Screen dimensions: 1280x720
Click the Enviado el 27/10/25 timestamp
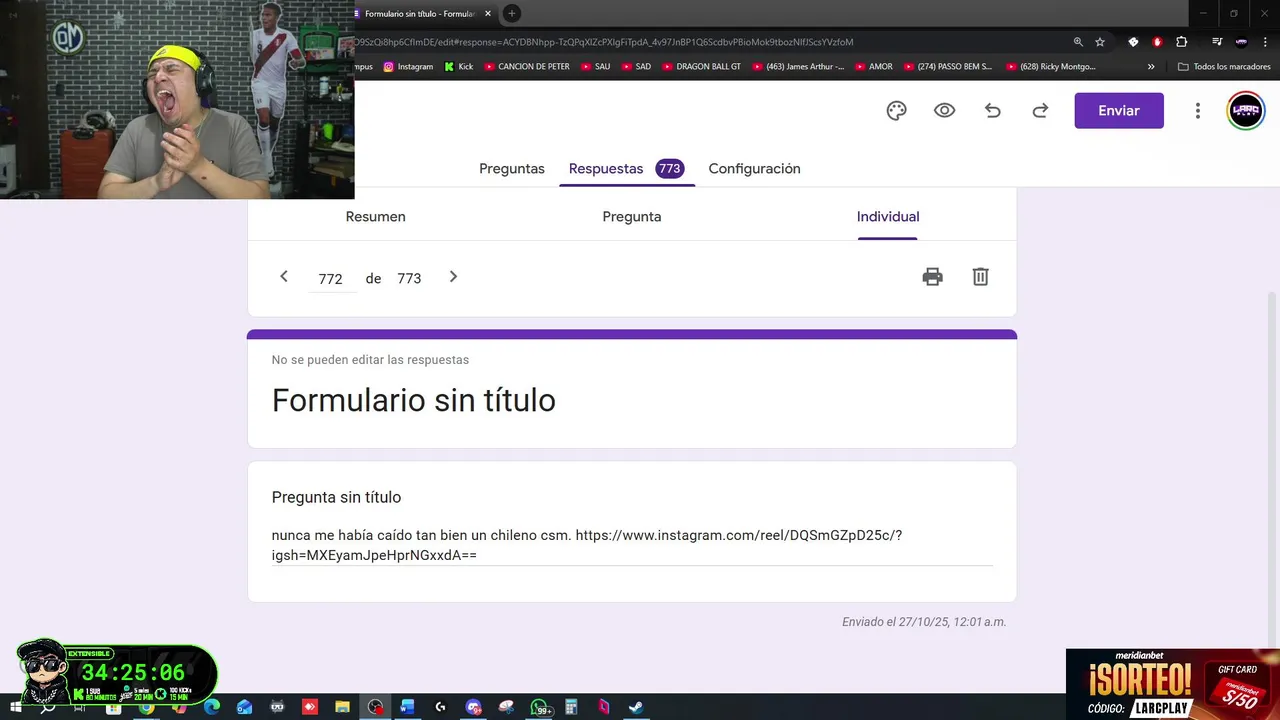point(924,622)
